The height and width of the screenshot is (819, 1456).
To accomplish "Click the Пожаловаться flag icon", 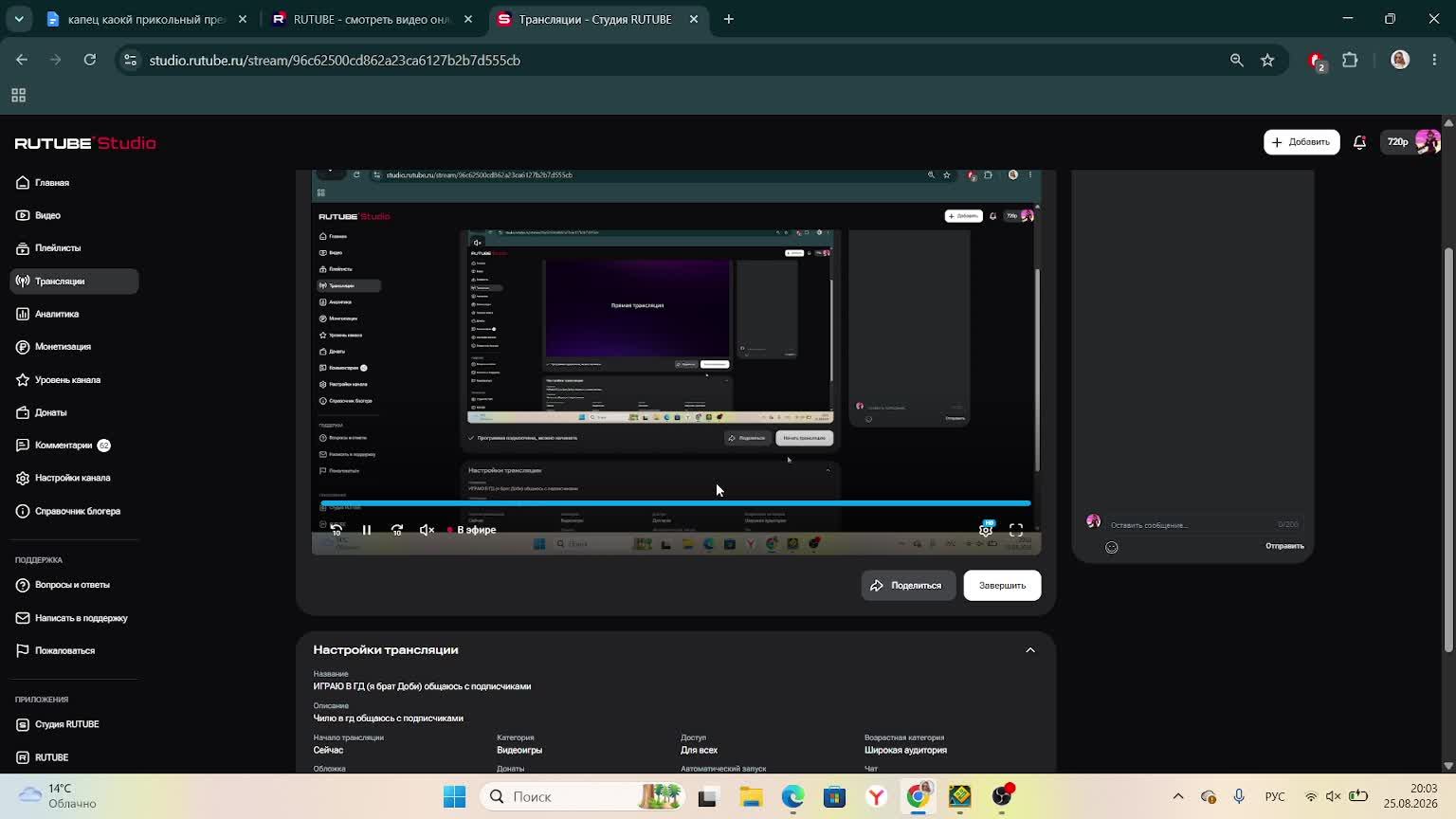I will tap(23, 651).
